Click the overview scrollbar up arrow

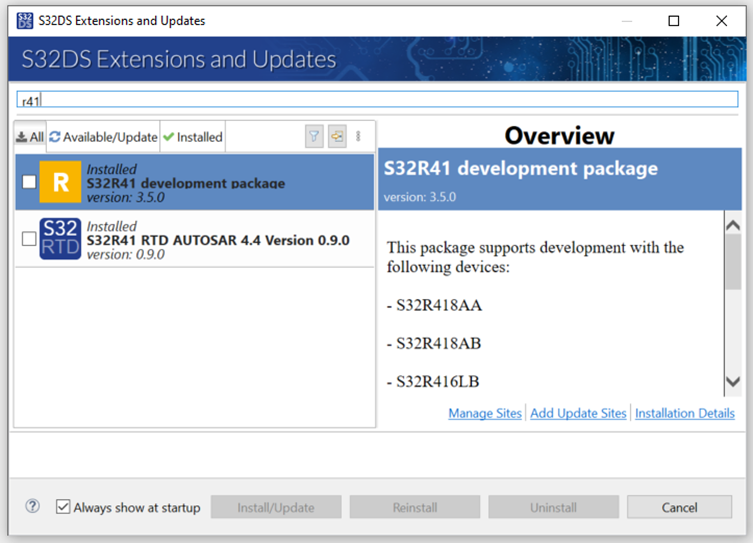pos(733,225)
